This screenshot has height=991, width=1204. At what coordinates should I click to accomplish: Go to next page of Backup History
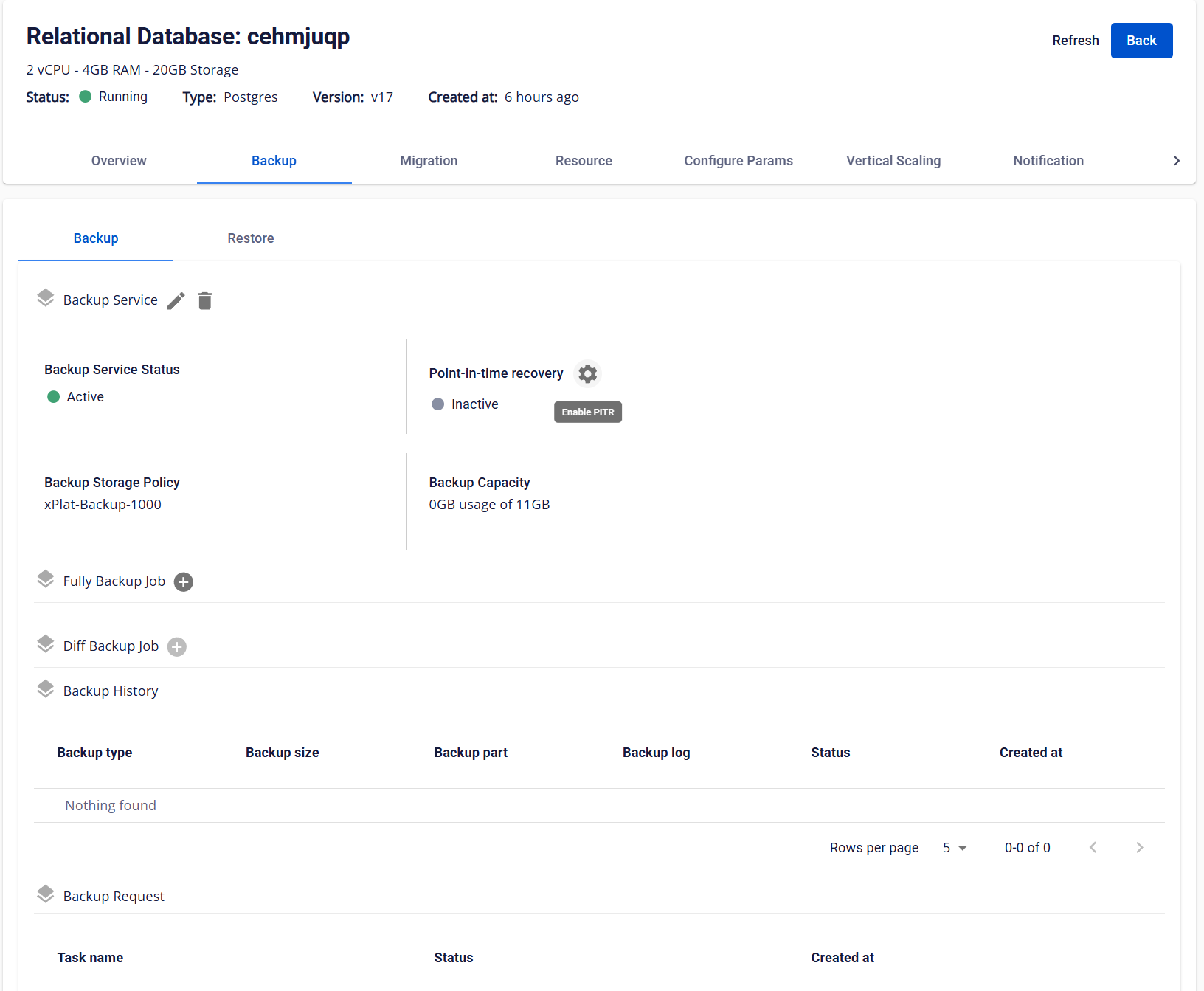click(x=1139, y=848)
